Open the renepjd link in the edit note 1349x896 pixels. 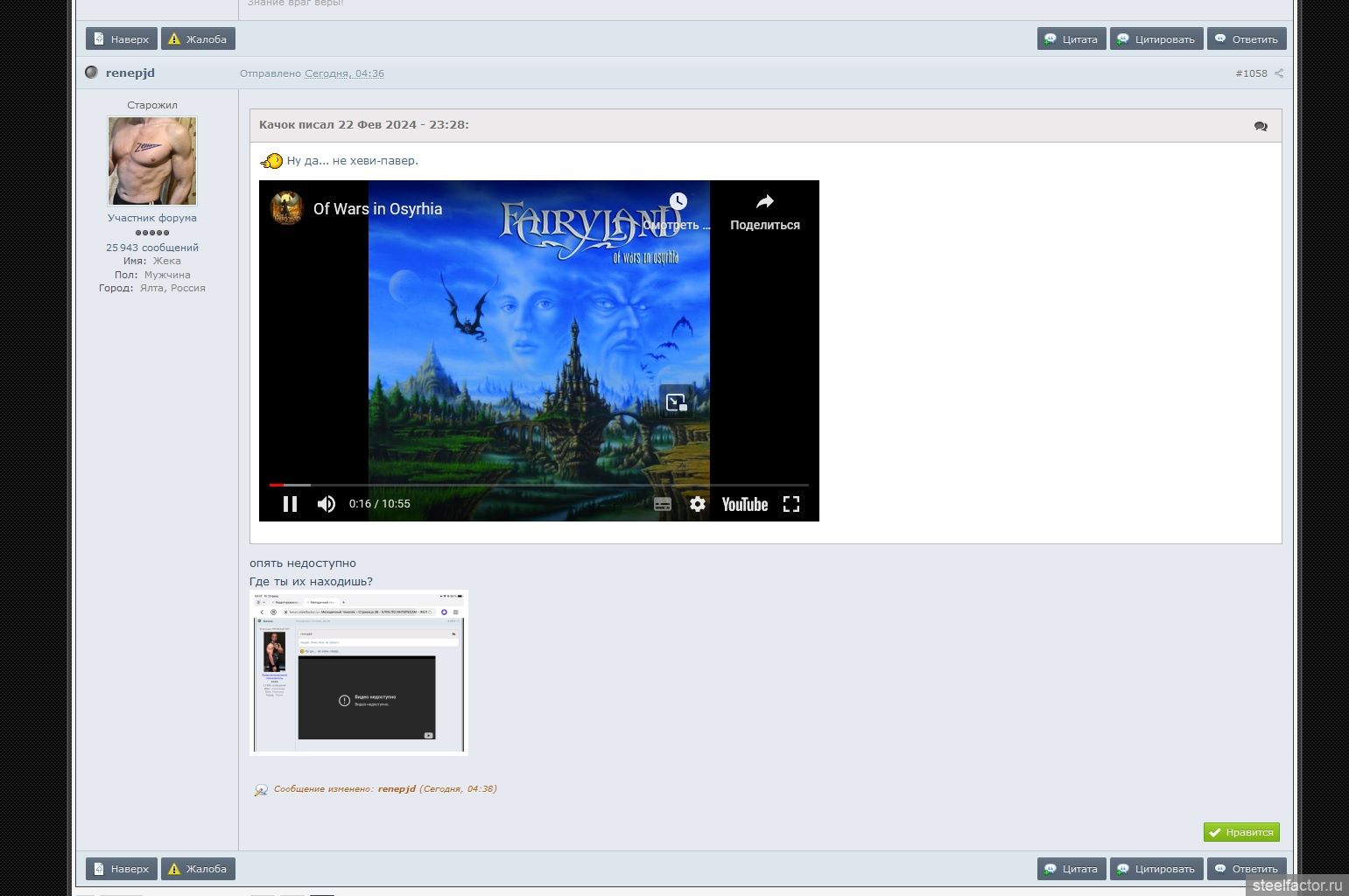tap(397, 788)
